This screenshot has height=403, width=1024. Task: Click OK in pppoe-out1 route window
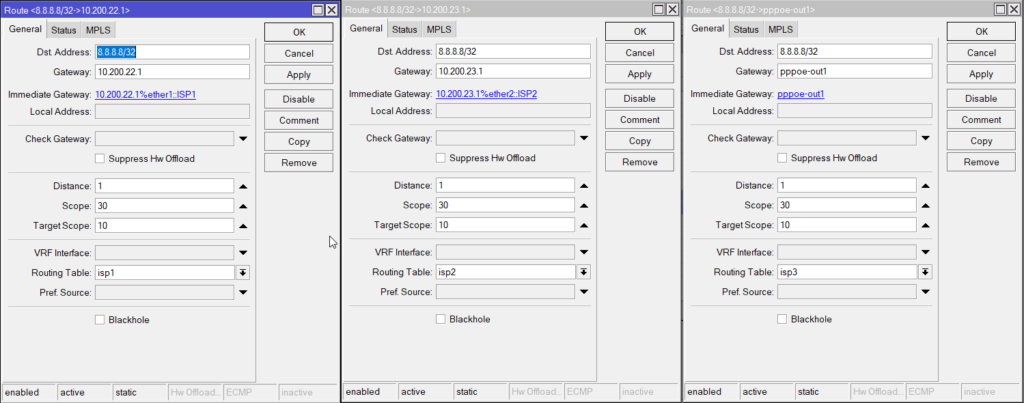pos(982,31)
